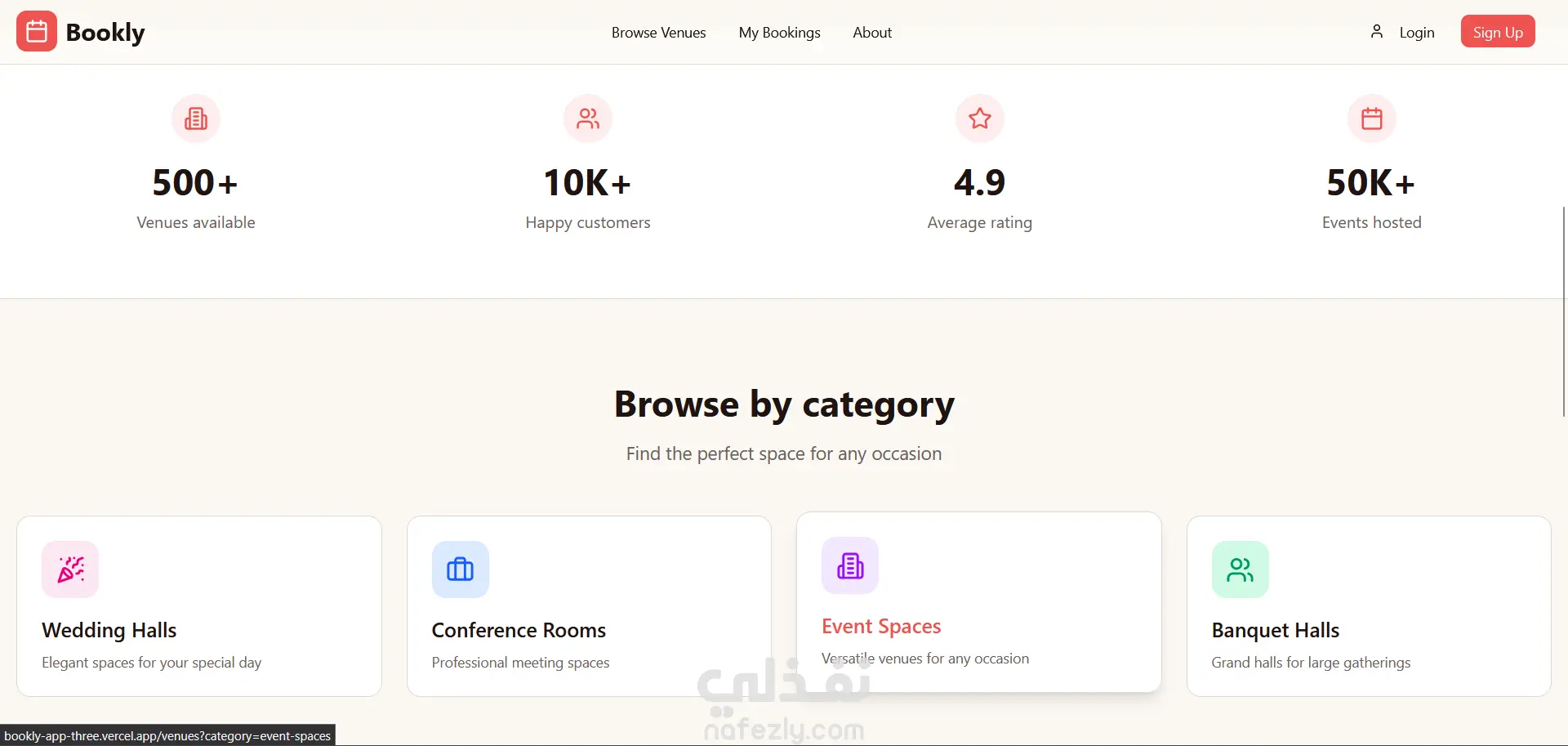Click the Login link

click(1416, 33)
